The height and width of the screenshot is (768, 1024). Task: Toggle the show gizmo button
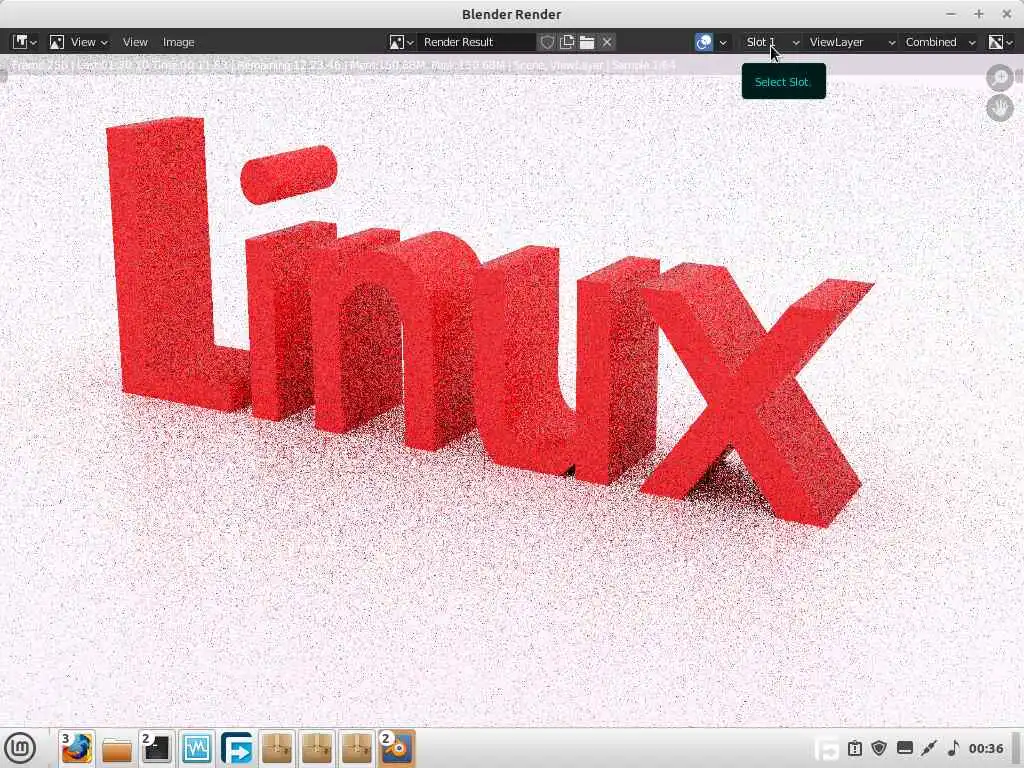click(x=703, y=42)
